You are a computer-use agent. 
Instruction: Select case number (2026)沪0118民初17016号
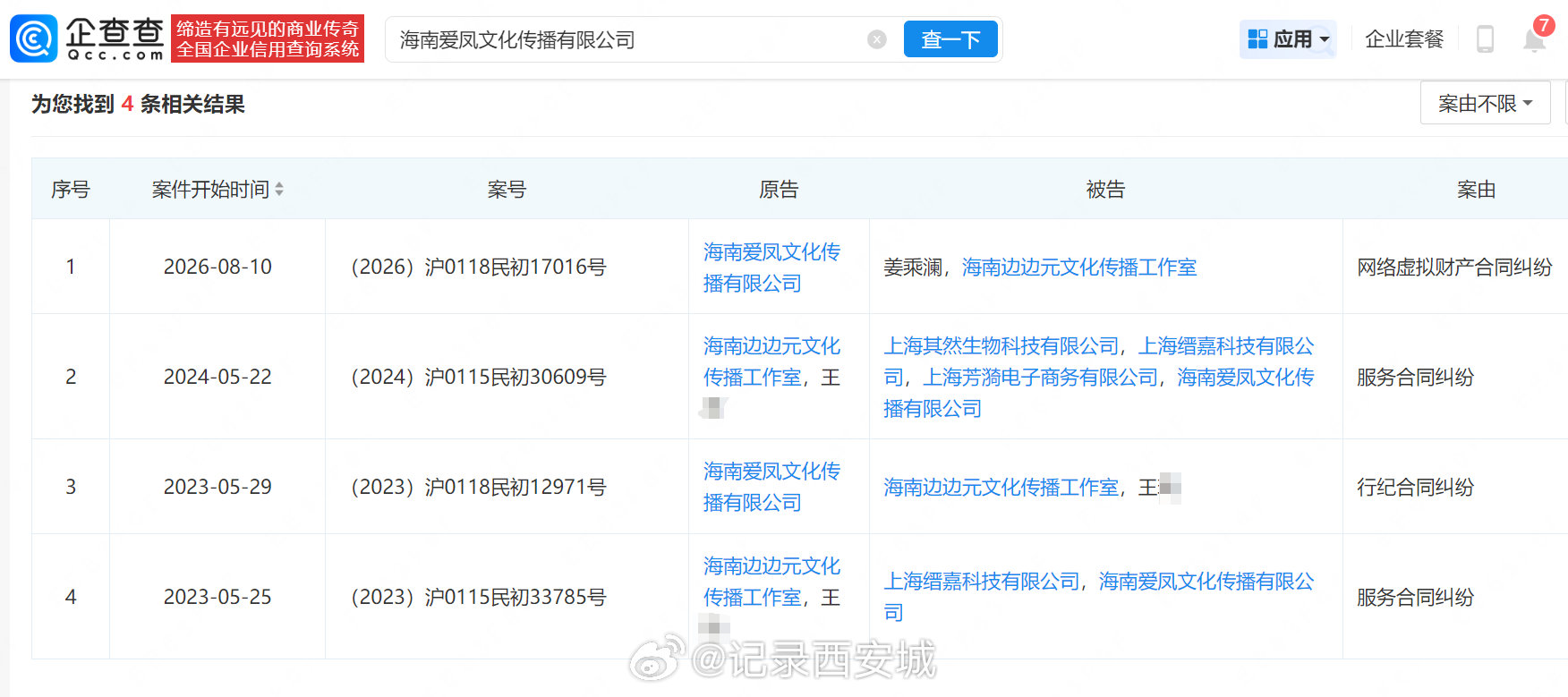click(x=478, y=267)
